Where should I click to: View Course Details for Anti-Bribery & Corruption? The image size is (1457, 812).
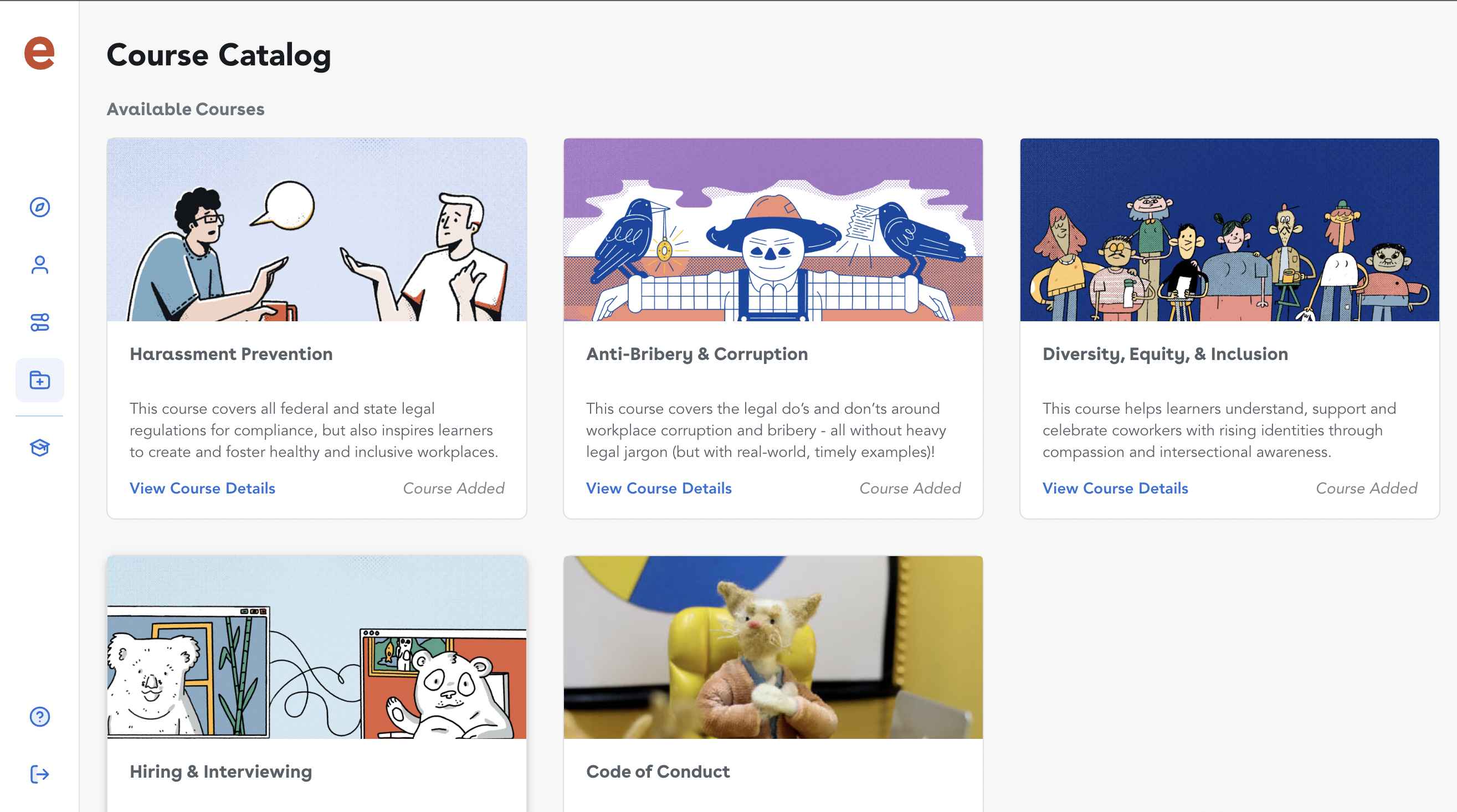659,488
